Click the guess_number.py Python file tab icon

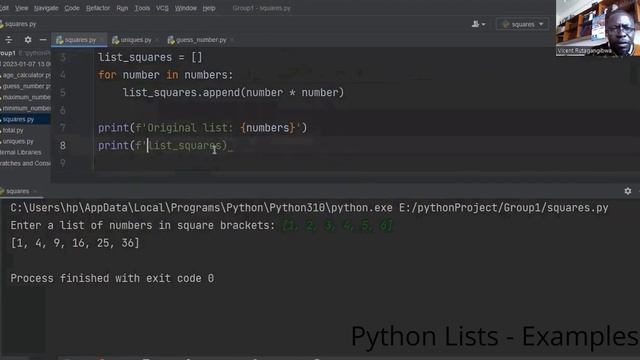point(171,40)
